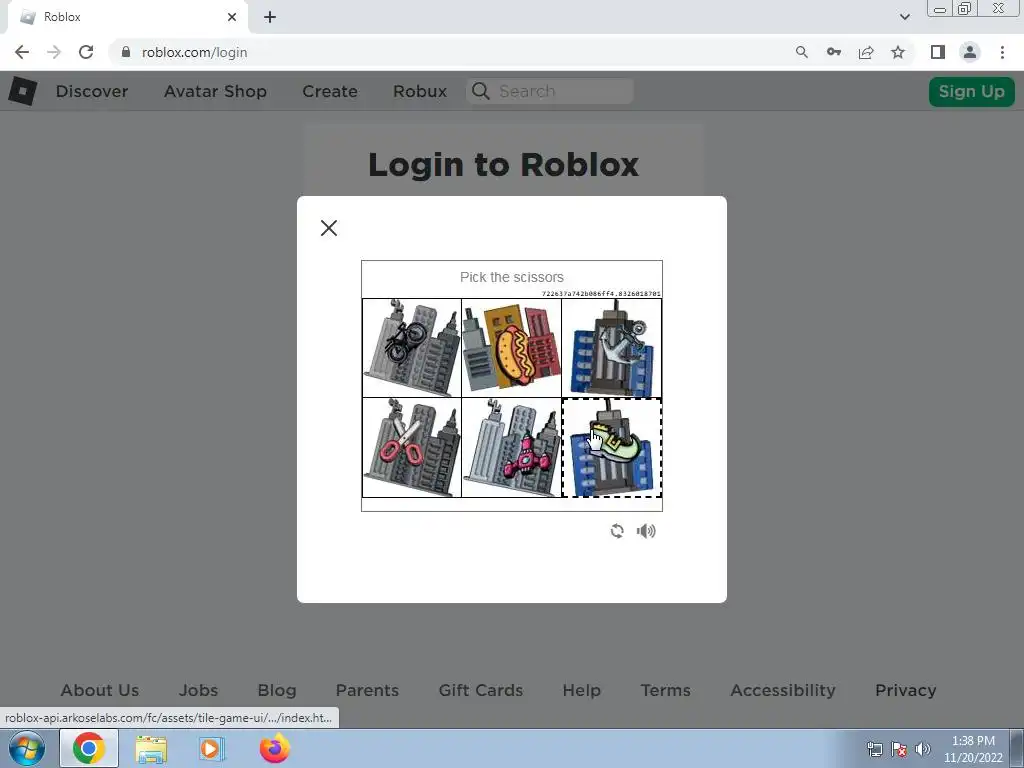
Task: Pick the bicycle image tile
Action: 412,348
